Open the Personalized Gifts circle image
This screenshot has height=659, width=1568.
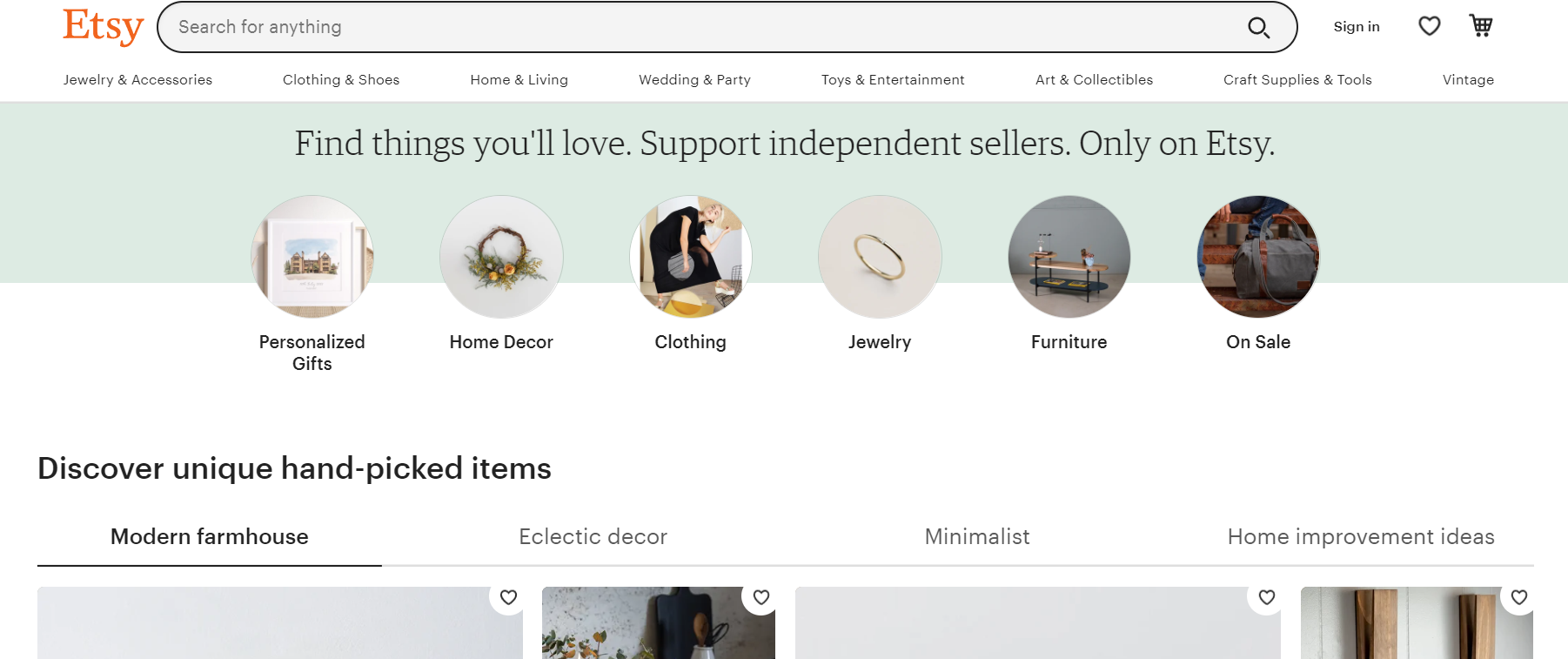coord(312,257)
